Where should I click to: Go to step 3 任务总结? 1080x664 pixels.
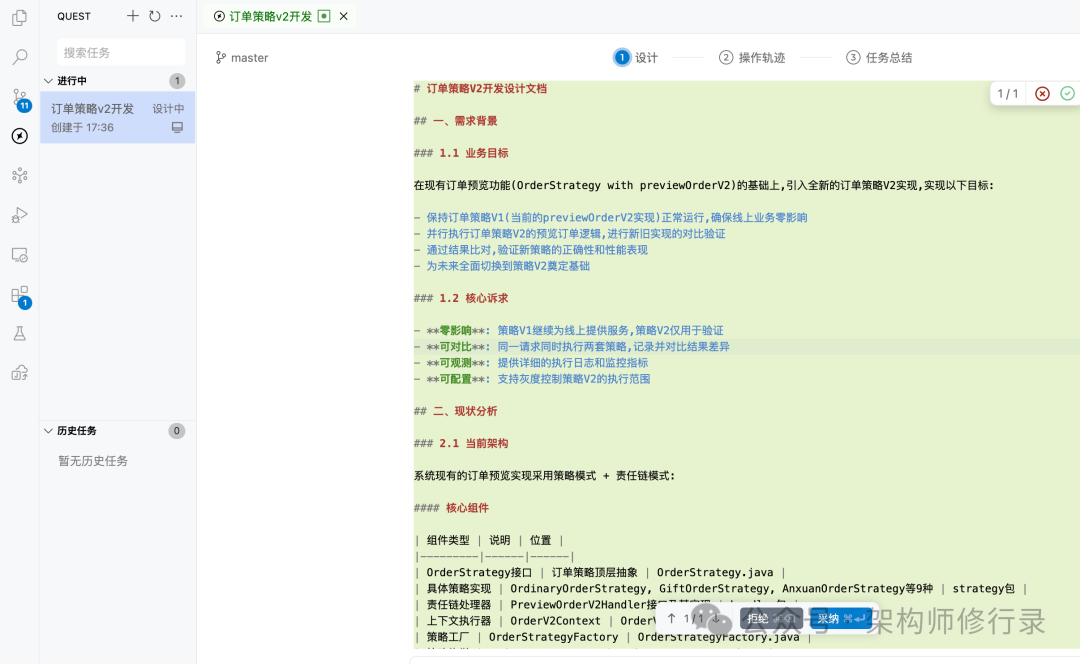[x=879, y=57]
